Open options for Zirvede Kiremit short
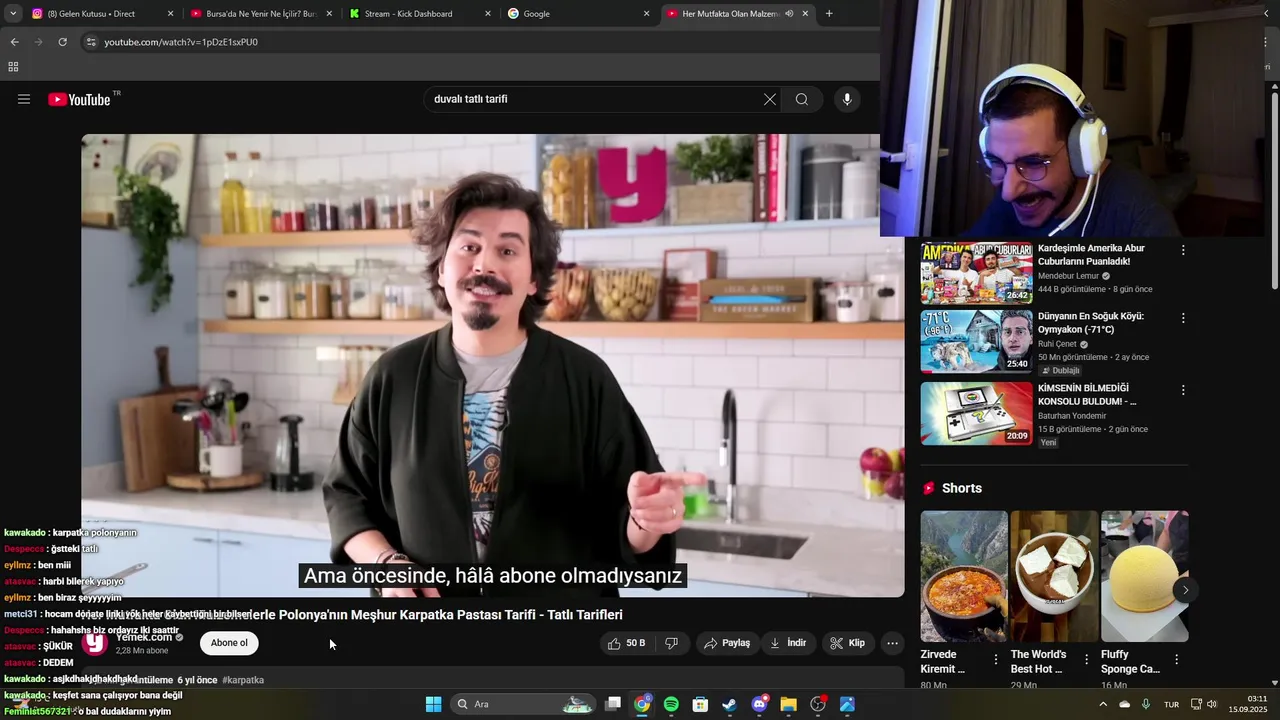 click(x=996, y=660)
